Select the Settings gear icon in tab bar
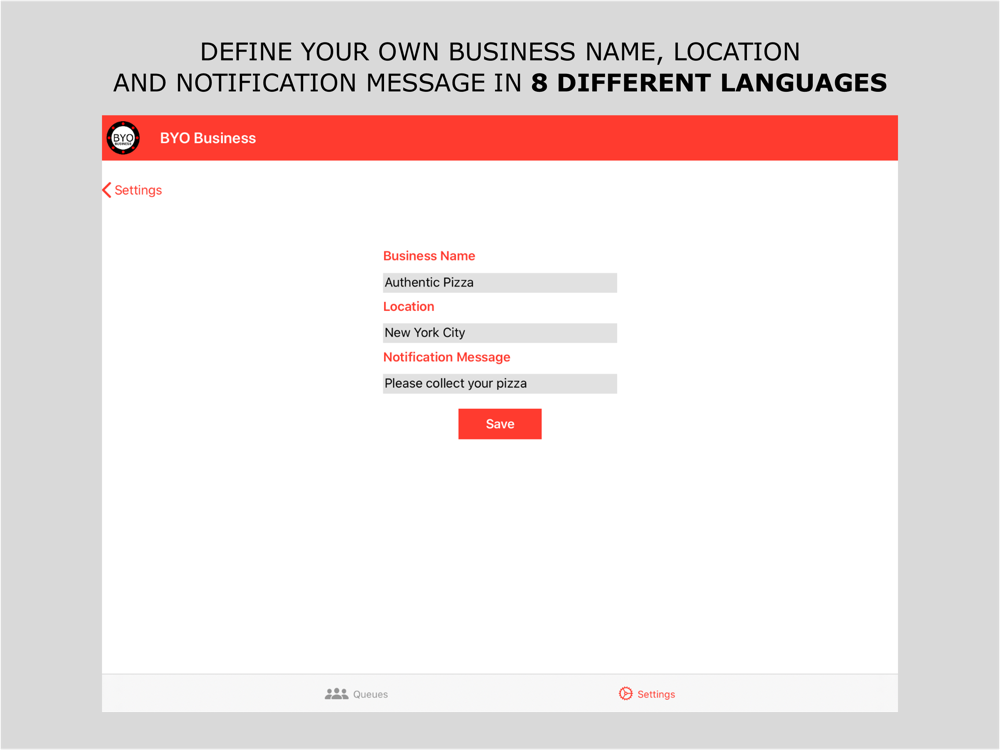The image size is (1000, 750). tap(626, 694)
